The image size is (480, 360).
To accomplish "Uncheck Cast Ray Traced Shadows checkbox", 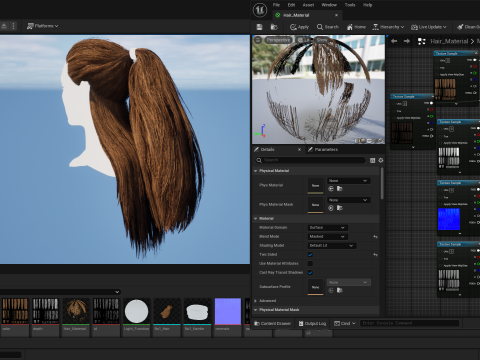I will click(x=310, y=273).
